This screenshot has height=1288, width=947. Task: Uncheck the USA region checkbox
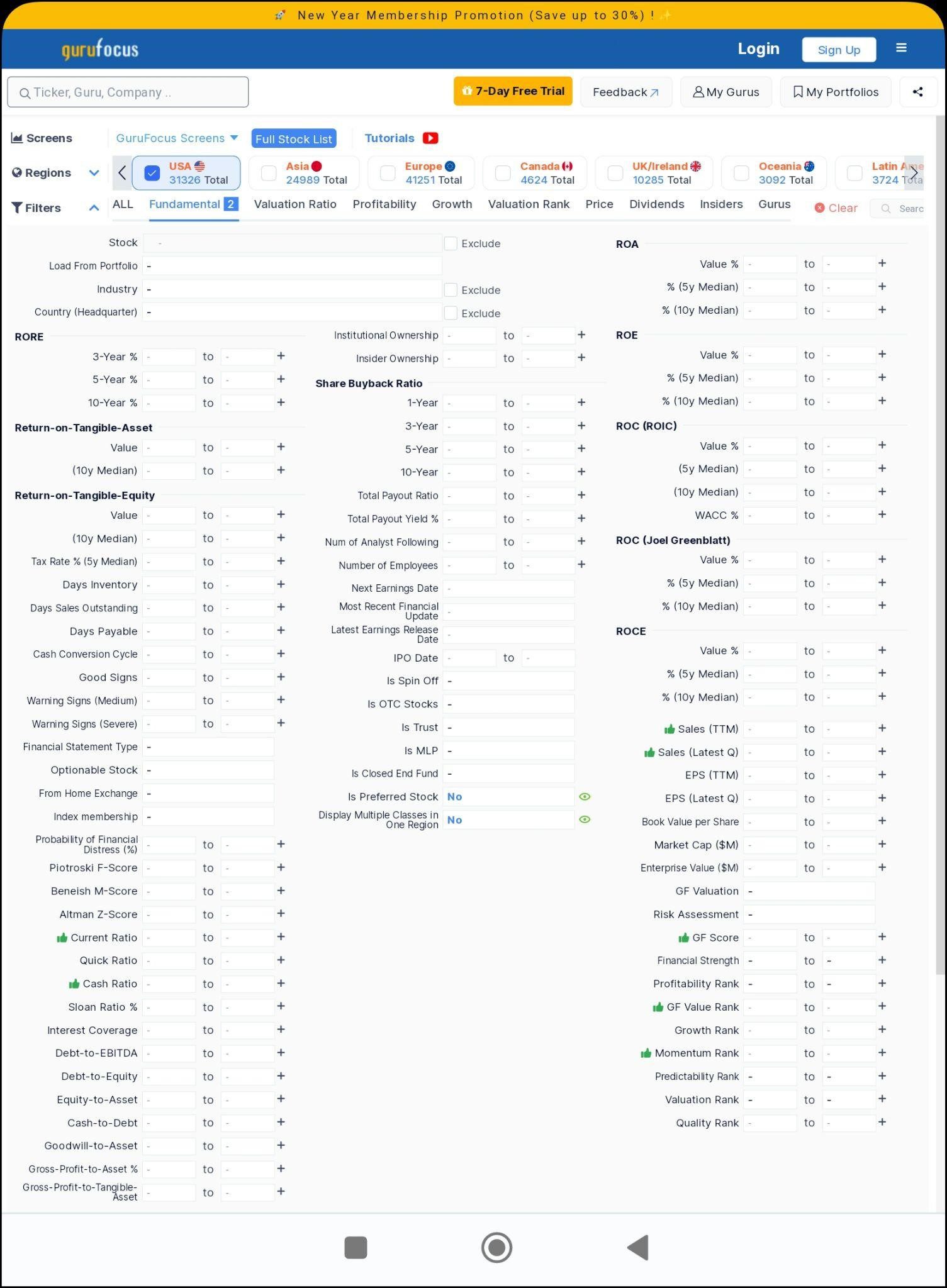tap(152, 173)
